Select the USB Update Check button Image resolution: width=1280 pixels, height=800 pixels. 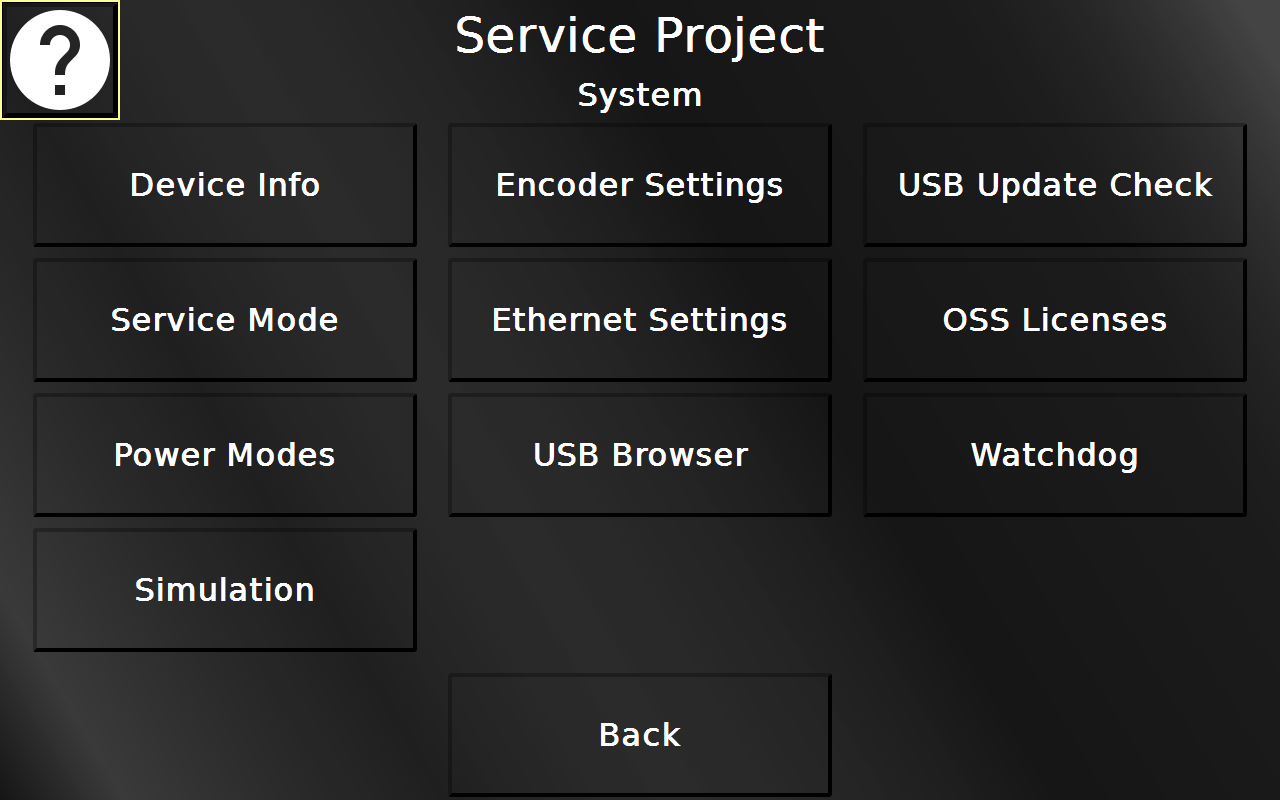click(x=1055, y=185)
